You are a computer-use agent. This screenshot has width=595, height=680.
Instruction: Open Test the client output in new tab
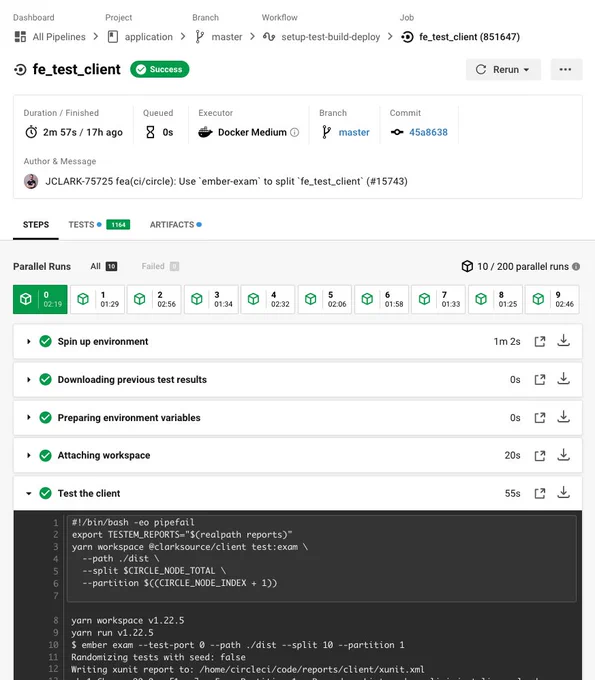pos(540,494)
